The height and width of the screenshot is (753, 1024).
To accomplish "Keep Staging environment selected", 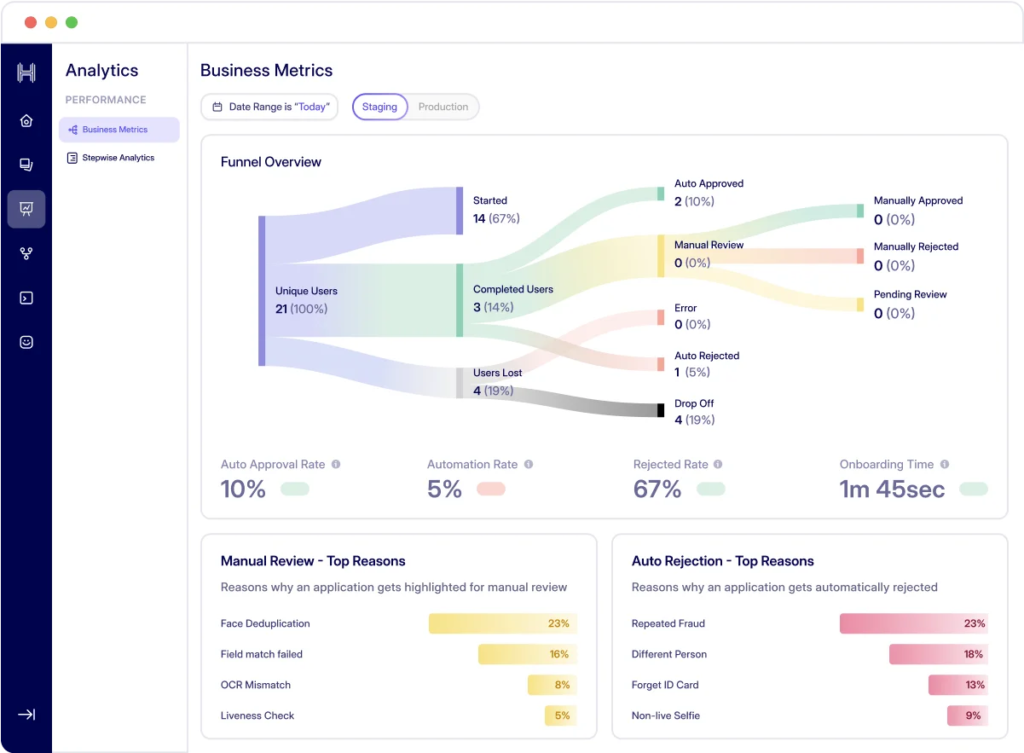I will (x=380, y=106).
